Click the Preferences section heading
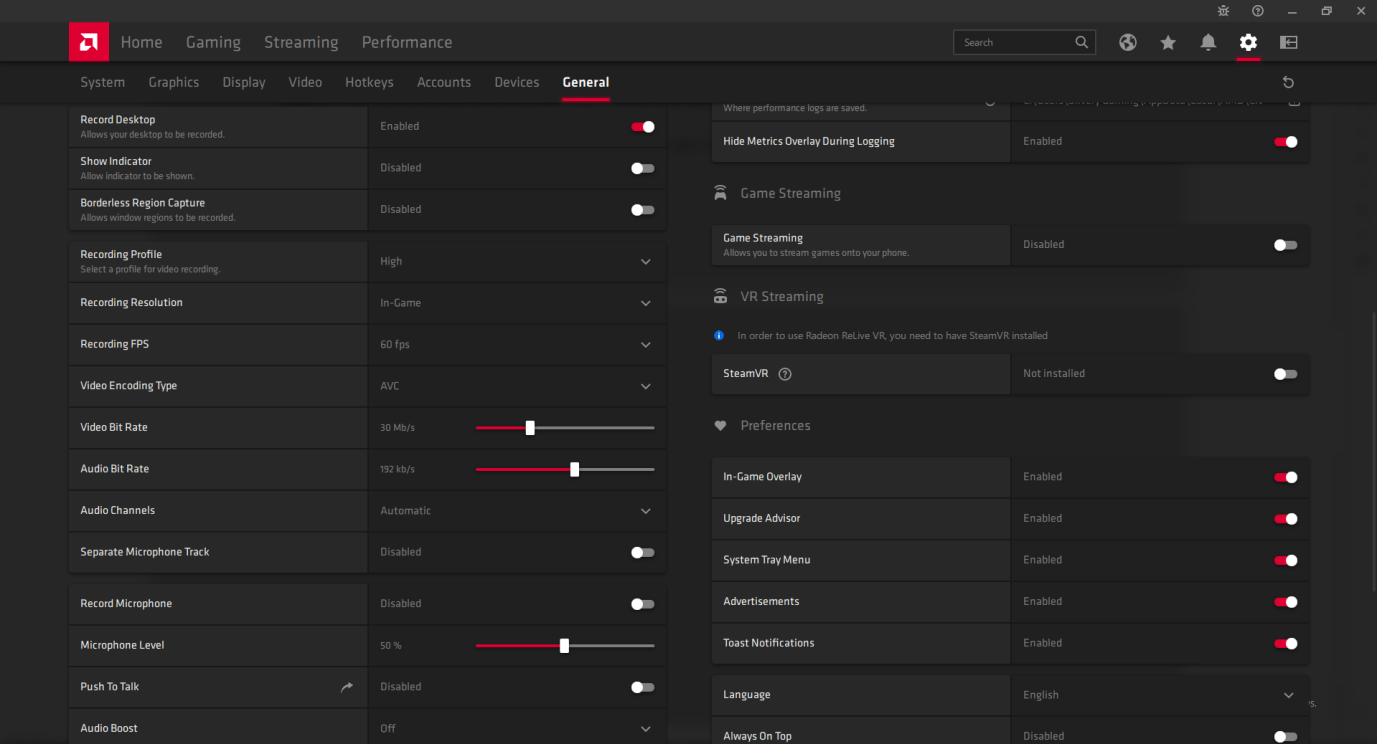Screen dimensions: 1377x744 pyautogui.click(x=775, y=425)
